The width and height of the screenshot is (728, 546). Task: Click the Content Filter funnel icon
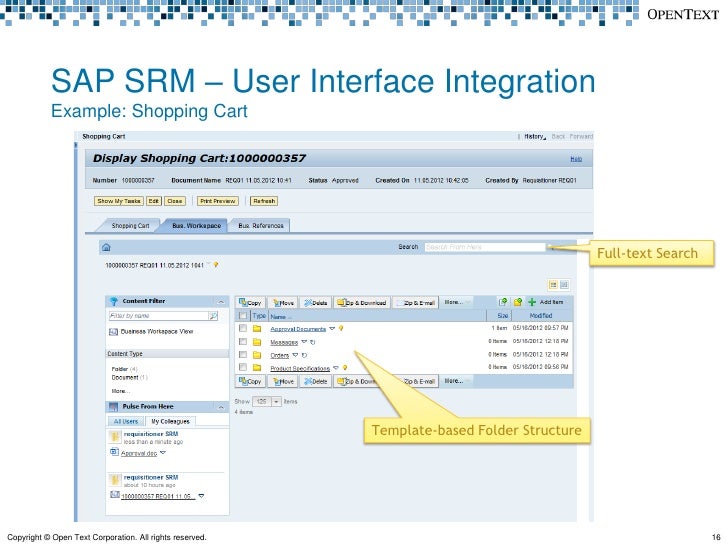pos(114,301)
